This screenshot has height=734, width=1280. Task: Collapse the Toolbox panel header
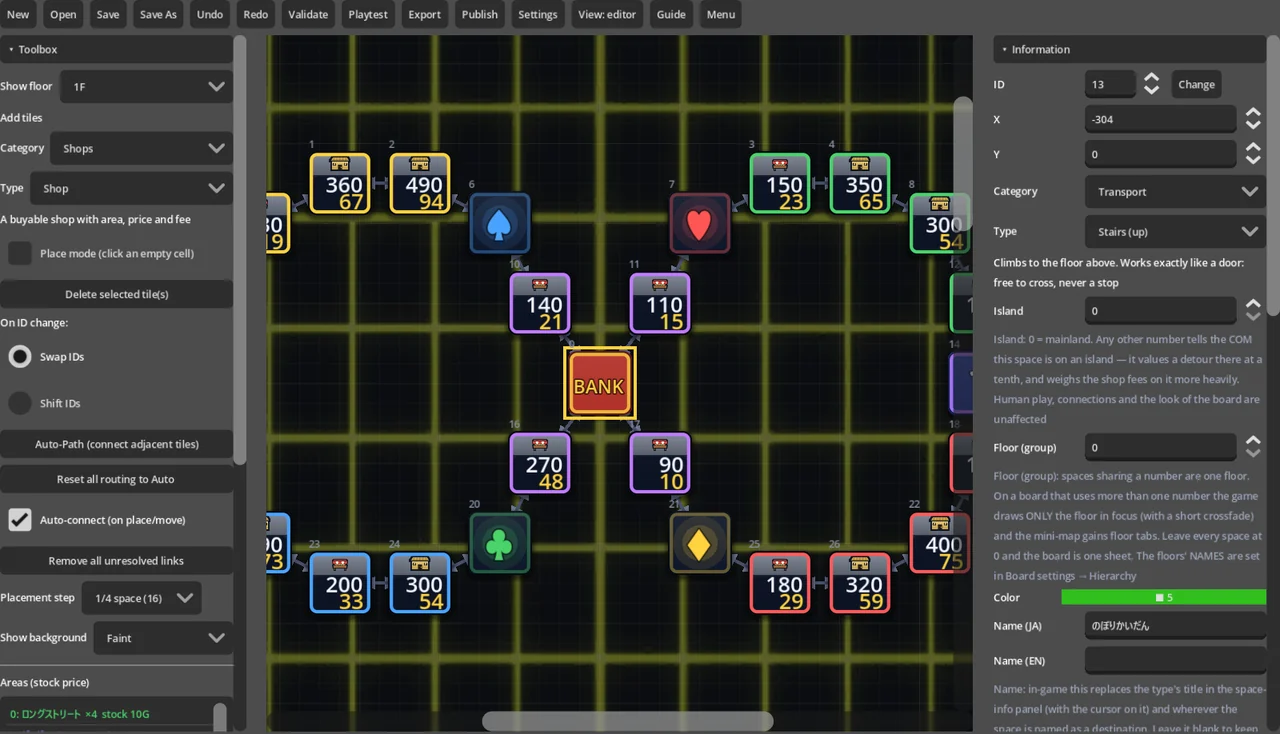click(x=116, y=49)
